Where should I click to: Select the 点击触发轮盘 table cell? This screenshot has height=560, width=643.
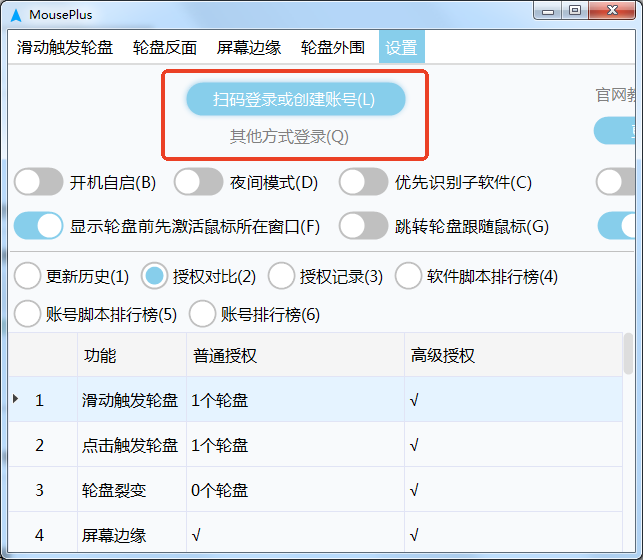(x=132, y=445)
